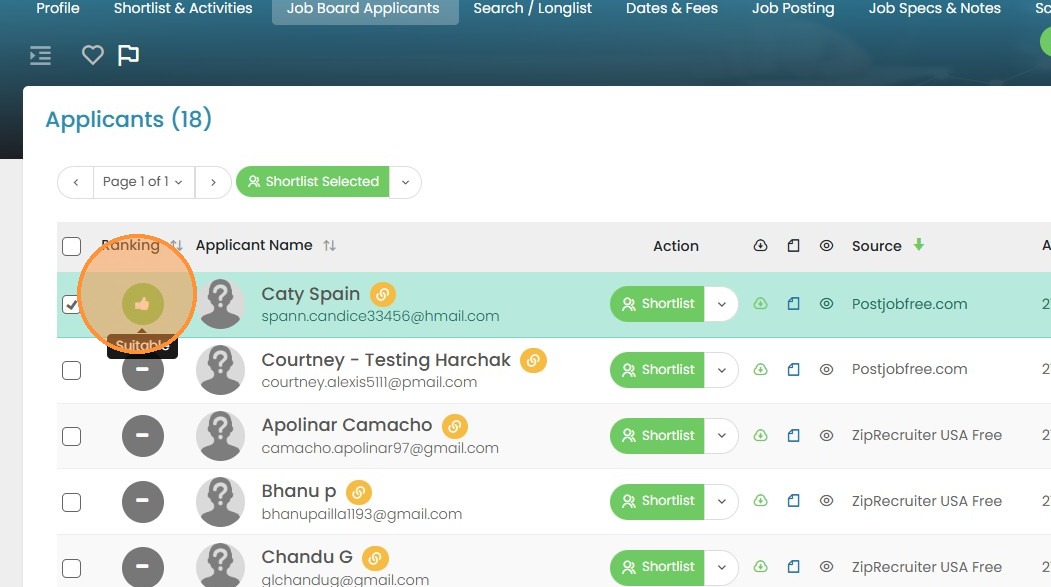Open Caty Spain's avatar thumbnail
The image size is (1051, 587).
coord(221,304)
